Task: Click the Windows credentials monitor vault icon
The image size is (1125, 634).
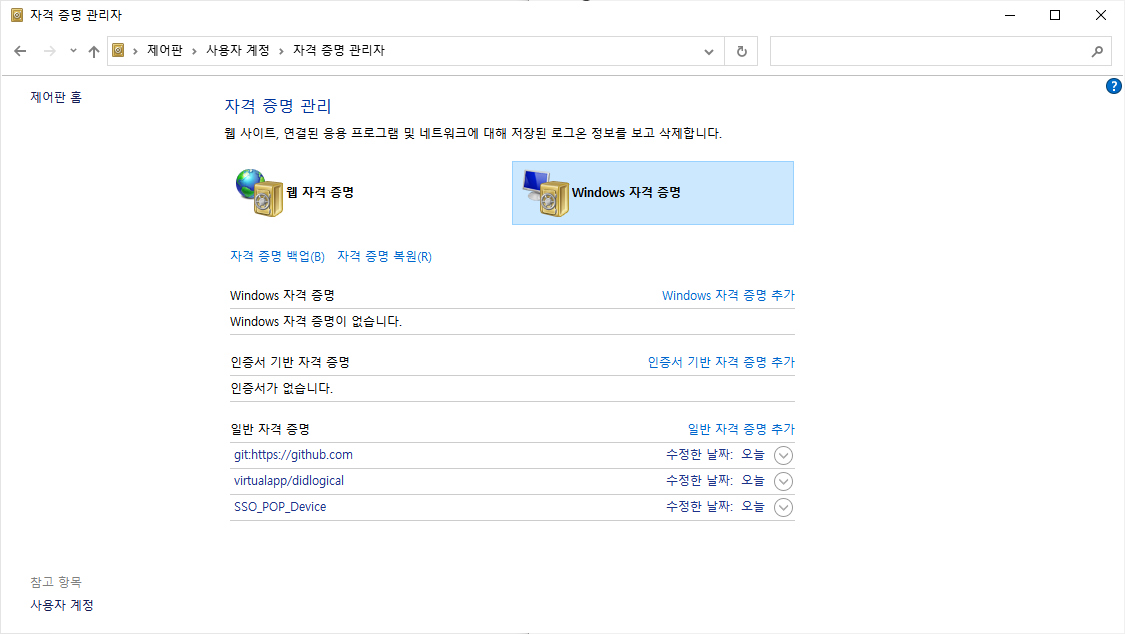Action: click(546, 193)
